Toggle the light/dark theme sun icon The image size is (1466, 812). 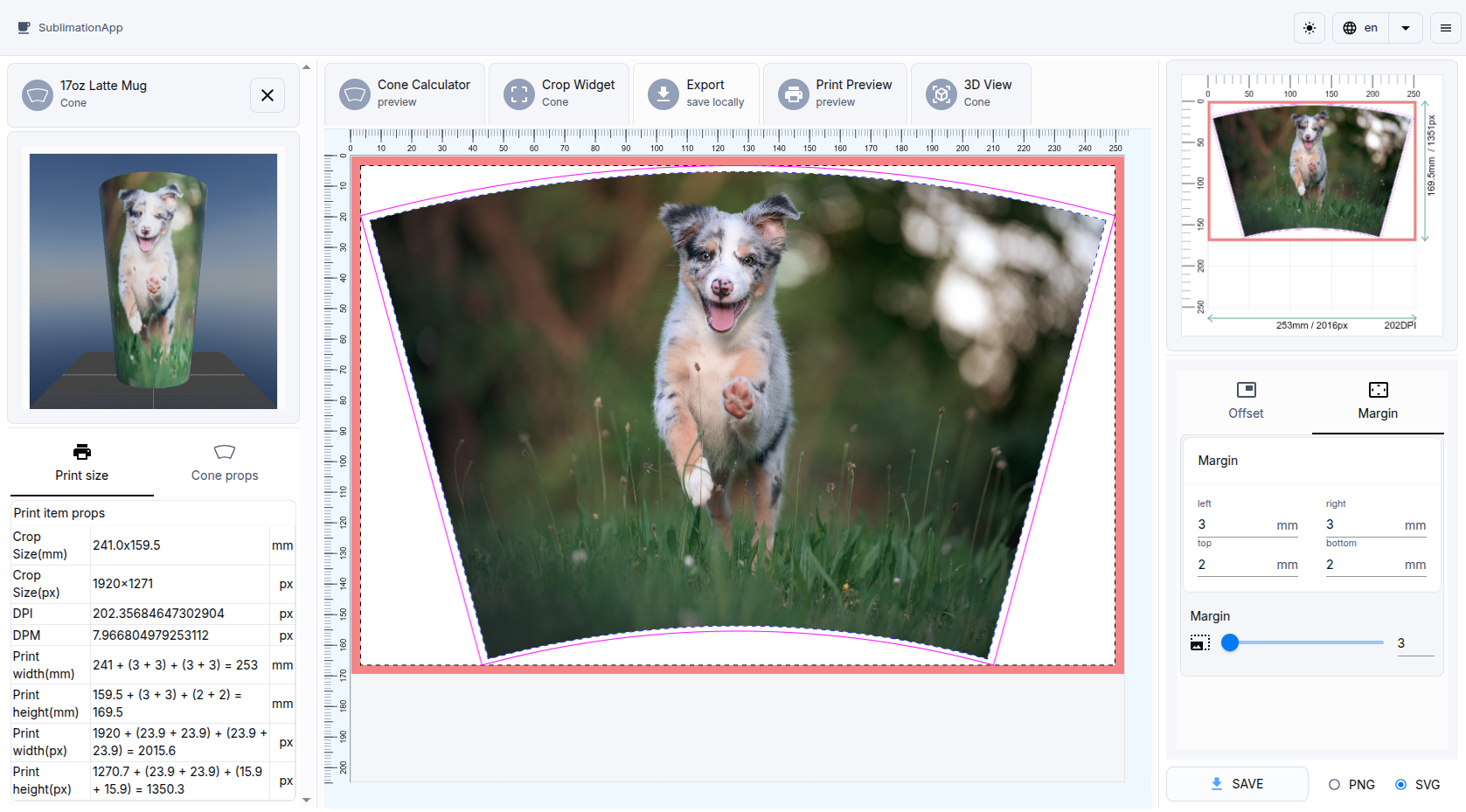tap(1309, 28)
